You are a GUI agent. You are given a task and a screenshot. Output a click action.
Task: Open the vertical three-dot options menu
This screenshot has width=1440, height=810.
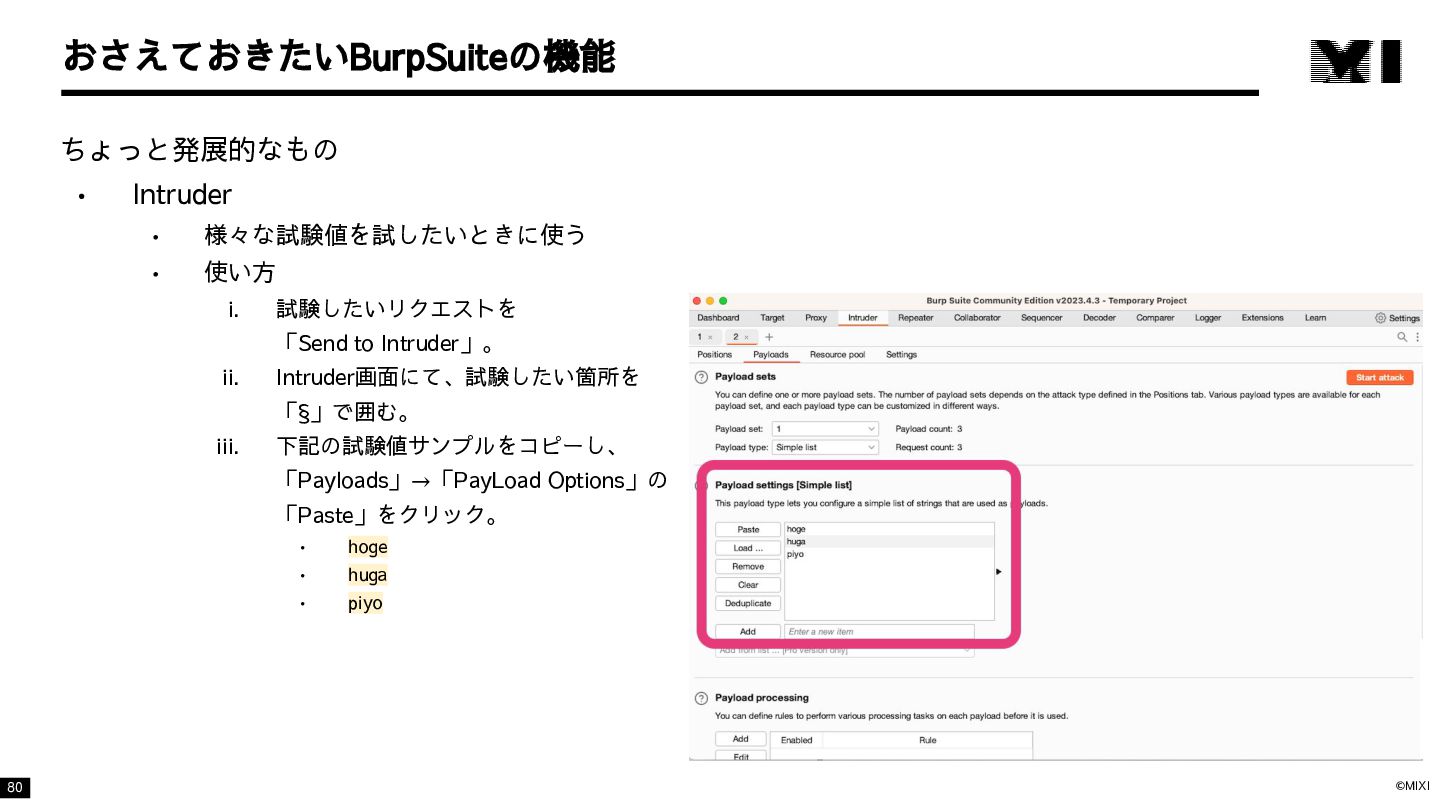pyautogui.click(x=1417, y=337)
